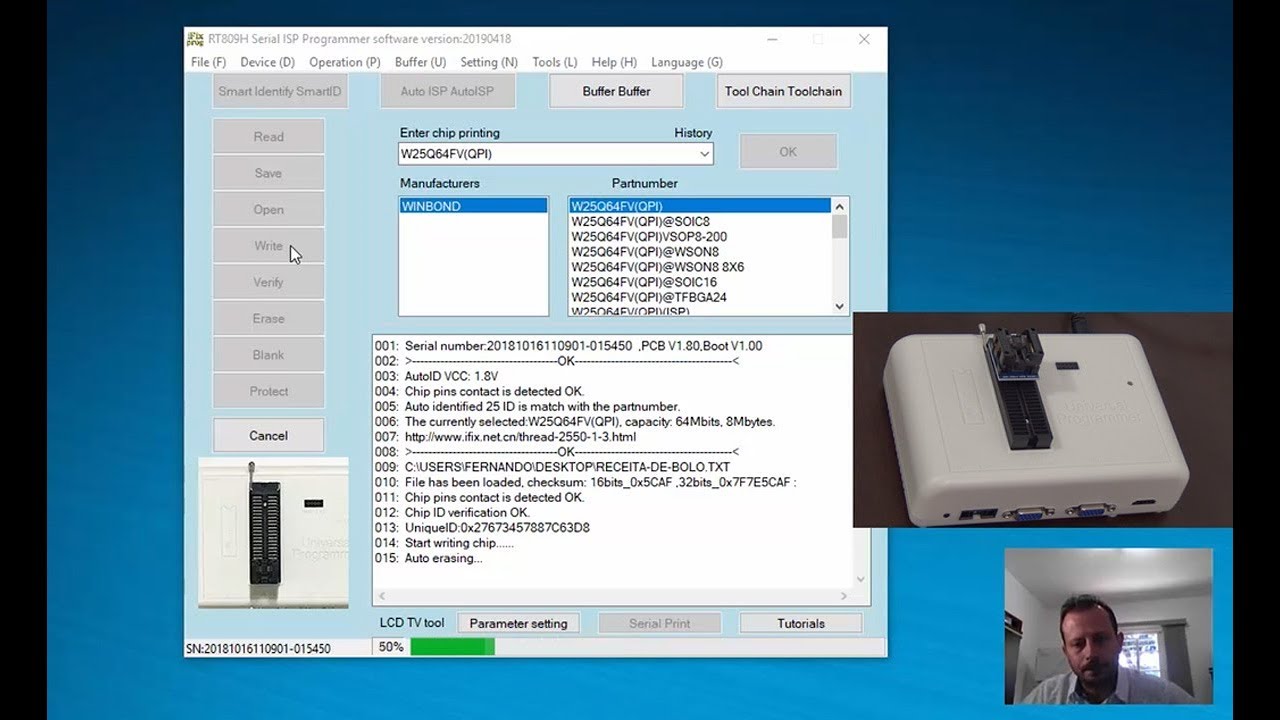
Task: Click the ifix.net.cn thread link in log
Action: [520, 437]
